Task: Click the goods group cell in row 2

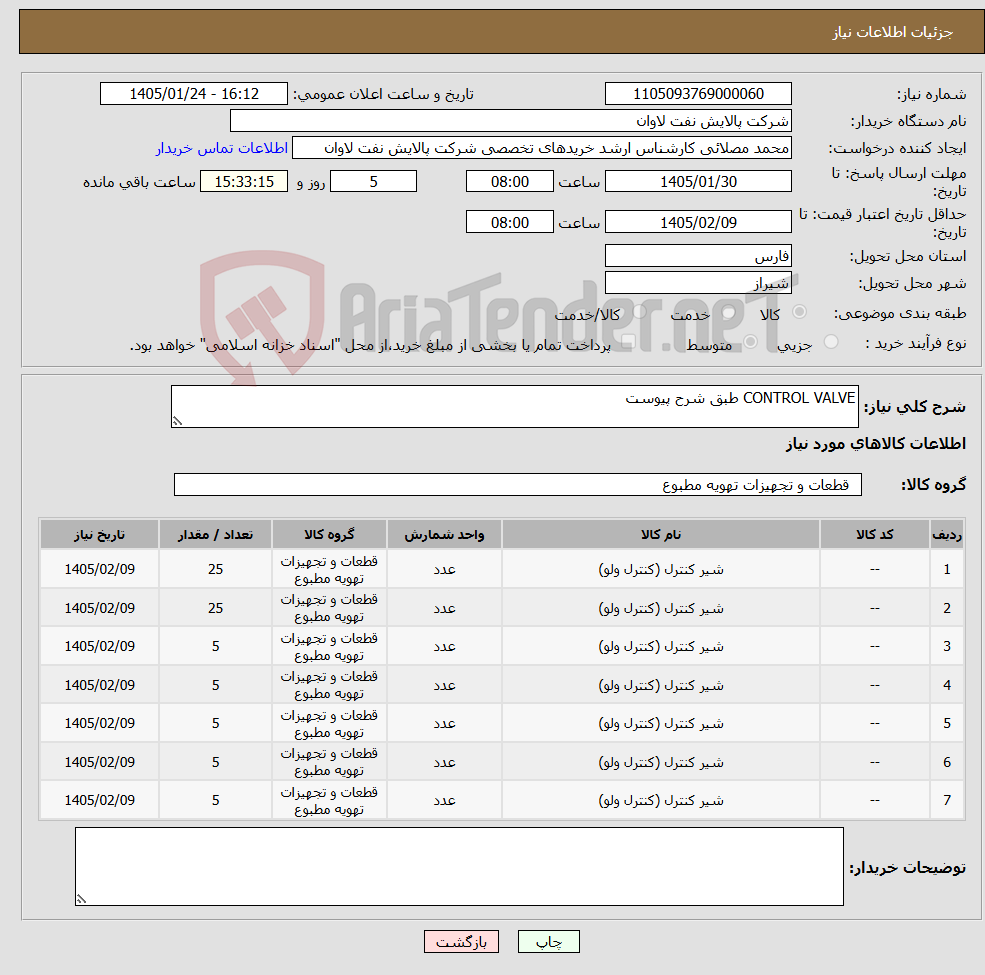Action: coord(329,608)
